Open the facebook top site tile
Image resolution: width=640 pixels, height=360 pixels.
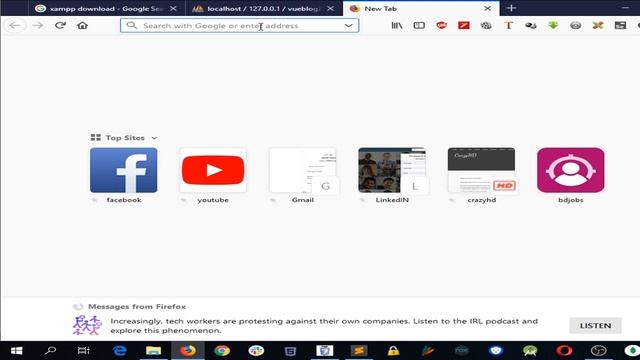click(x=124, y=170)
